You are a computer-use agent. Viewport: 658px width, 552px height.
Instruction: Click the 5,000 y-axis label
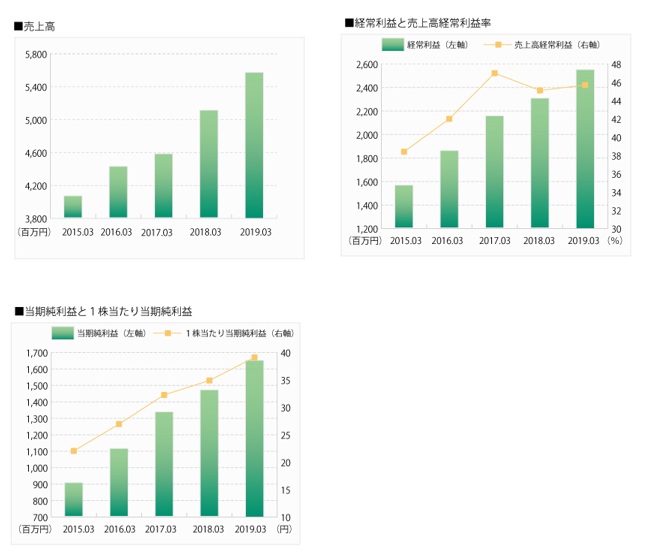point(36,120)
